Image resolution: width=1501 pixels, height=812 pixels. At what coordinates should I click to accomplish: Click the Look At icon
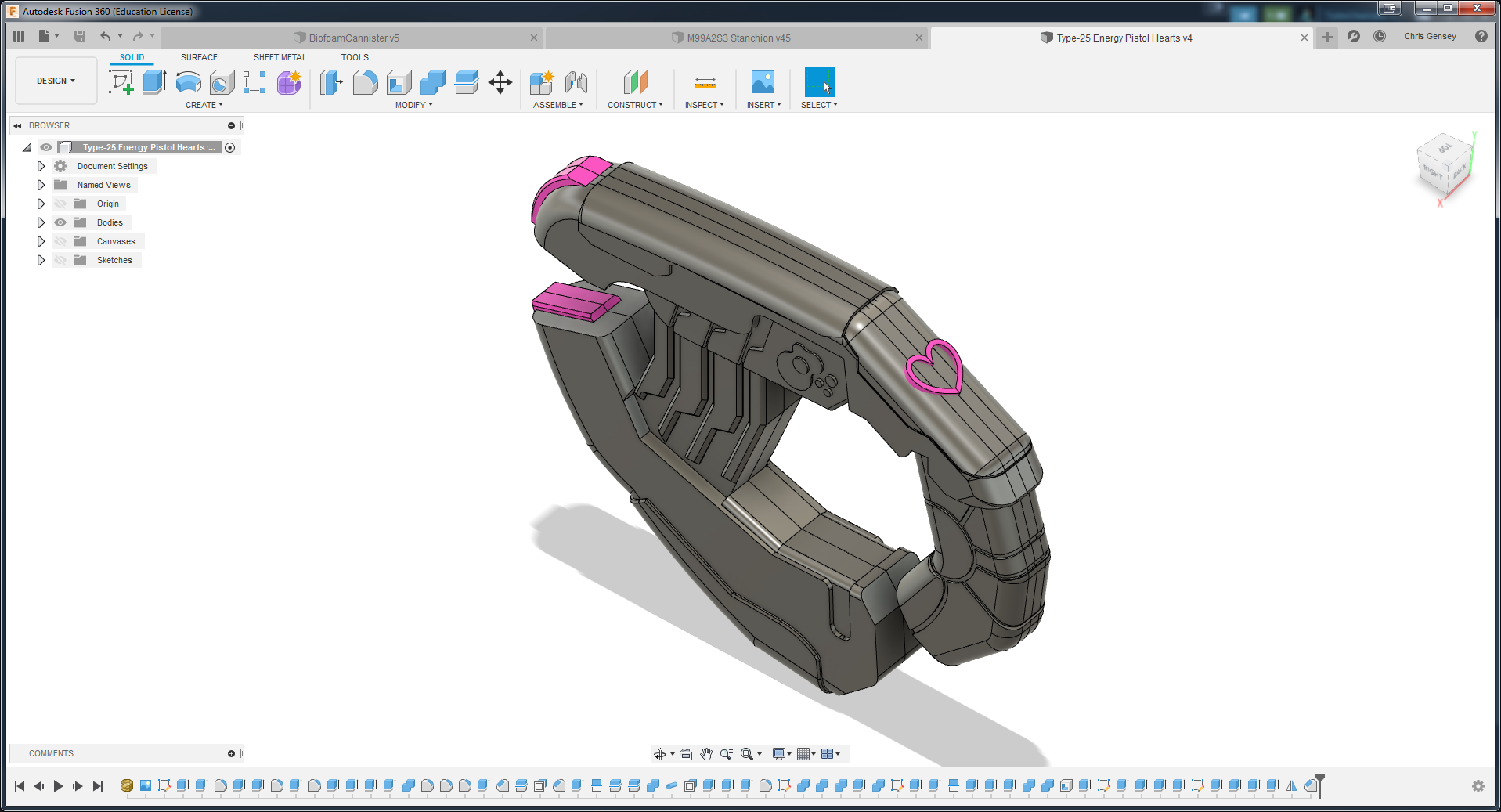coord(686,754)
